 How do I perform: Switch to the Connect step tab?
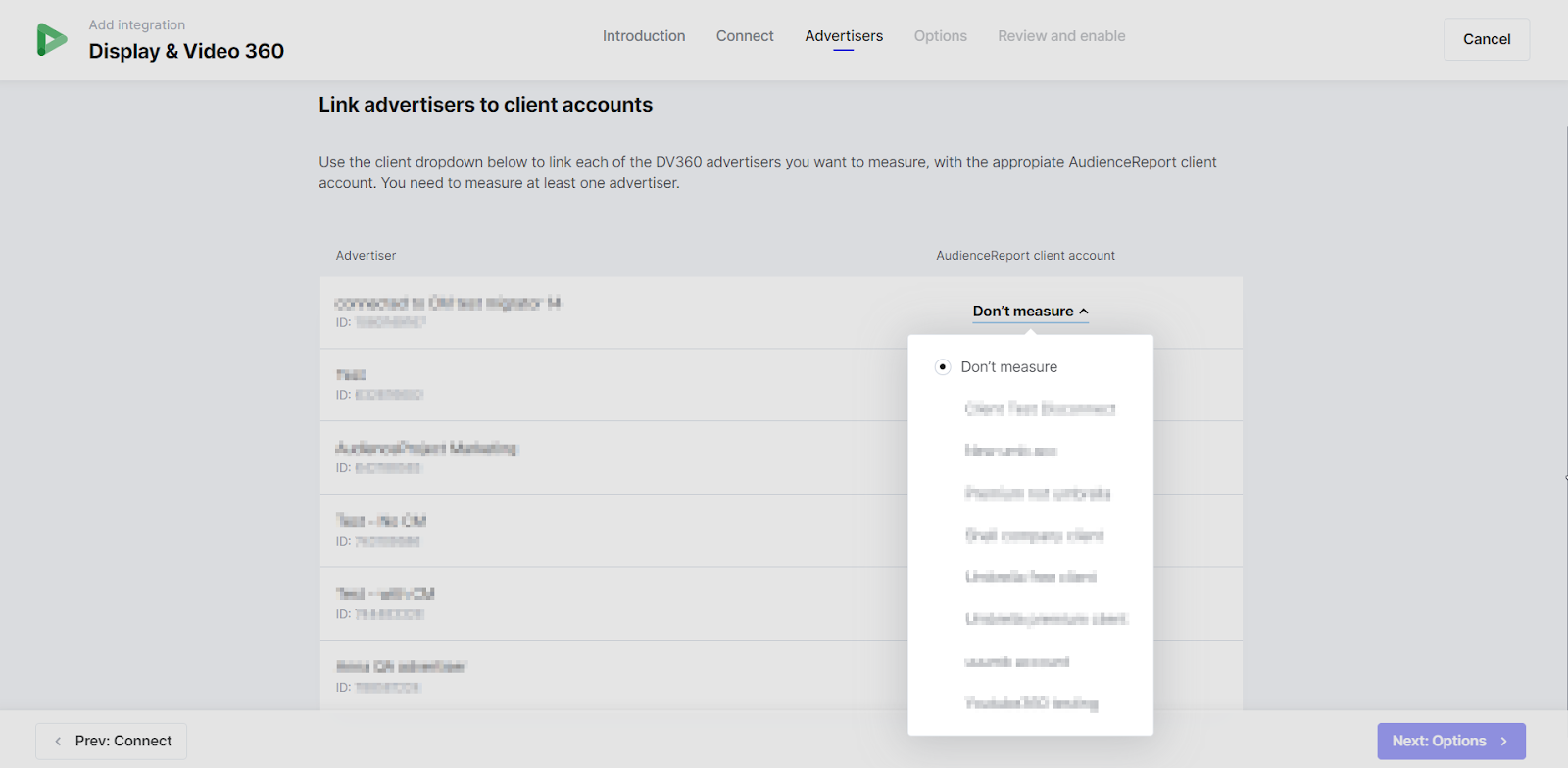[745, 36]
